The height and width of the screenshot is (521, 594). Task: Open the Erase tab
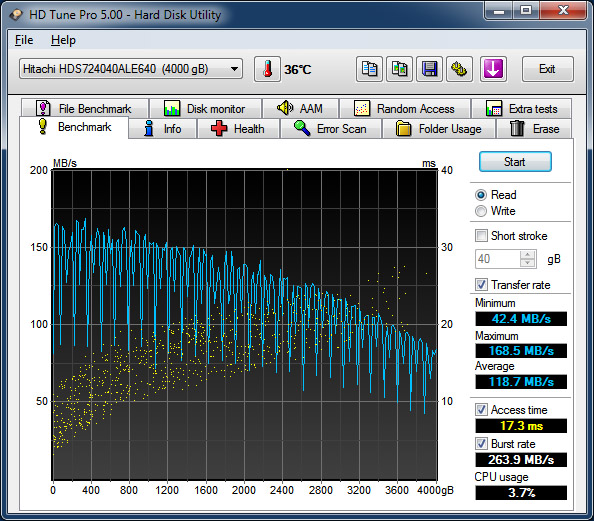click(535, 129)
